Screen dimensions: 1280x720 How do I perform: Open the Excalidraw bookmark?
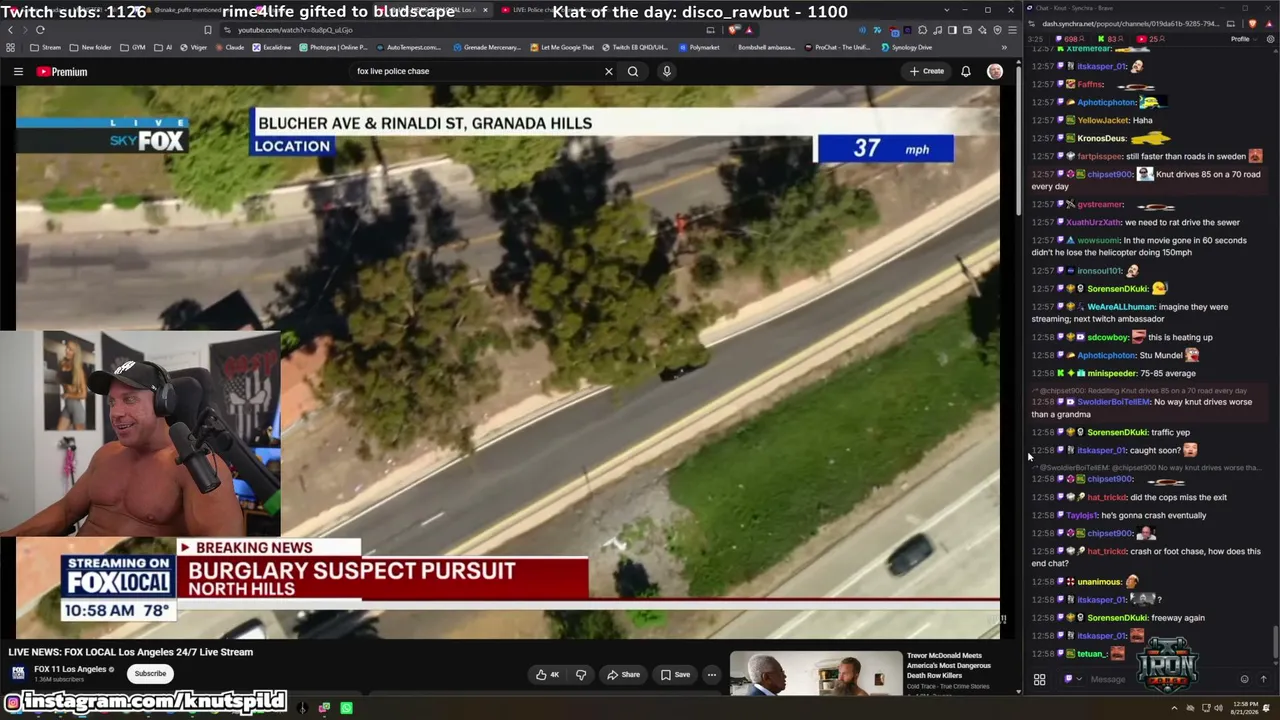click(x=272, y=47)
